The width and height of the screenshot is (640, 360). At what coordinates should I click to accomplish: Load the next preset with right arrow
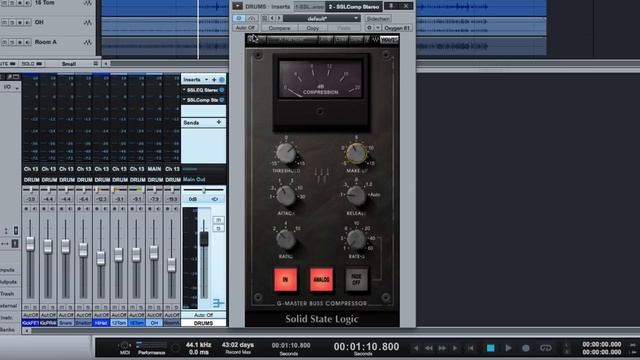click(279, 18)
